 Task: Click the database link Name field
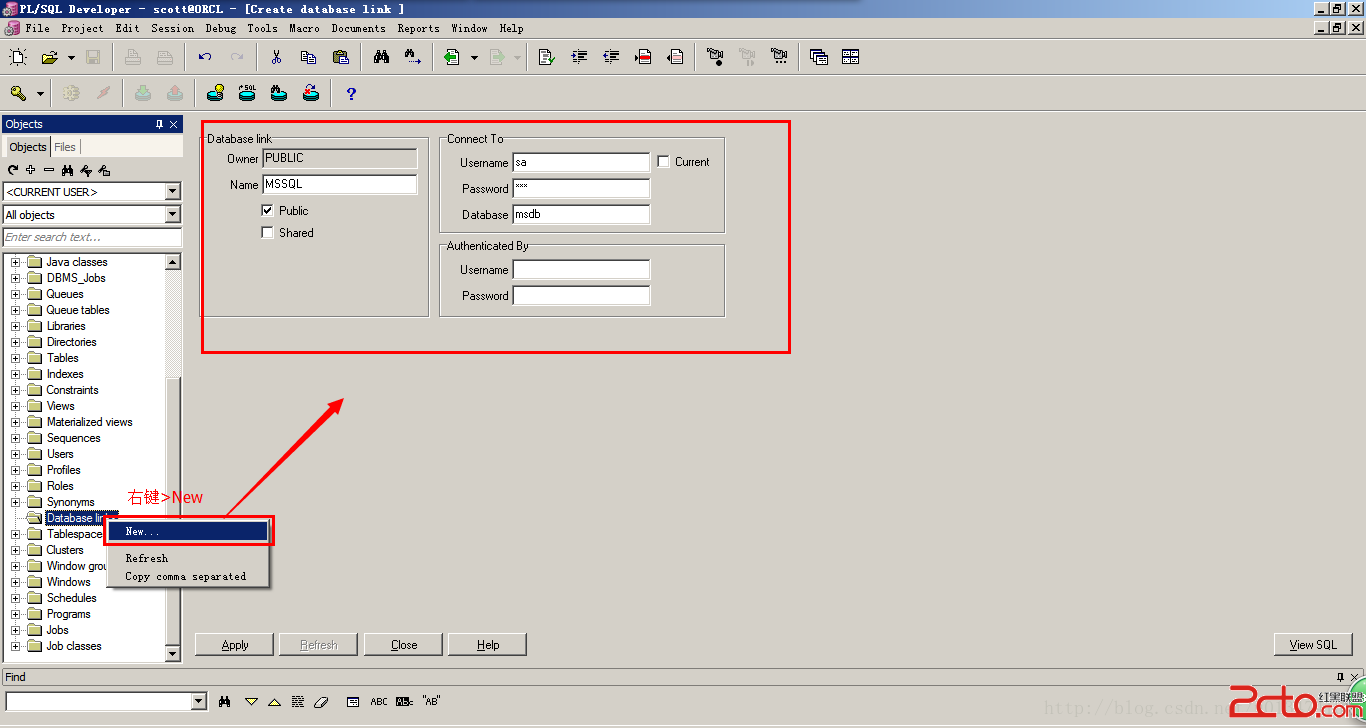(x=339, y=184)
